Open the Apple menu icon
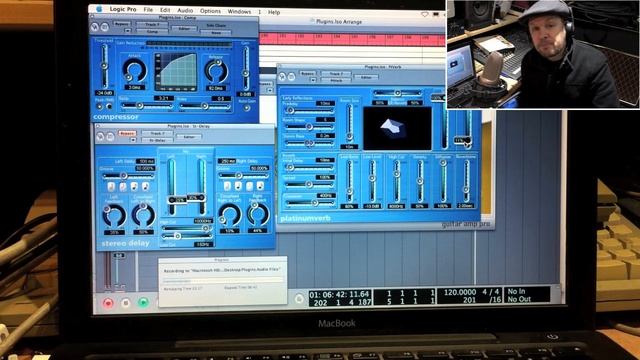This screenshot has width=640, height=360. [99, 9]
